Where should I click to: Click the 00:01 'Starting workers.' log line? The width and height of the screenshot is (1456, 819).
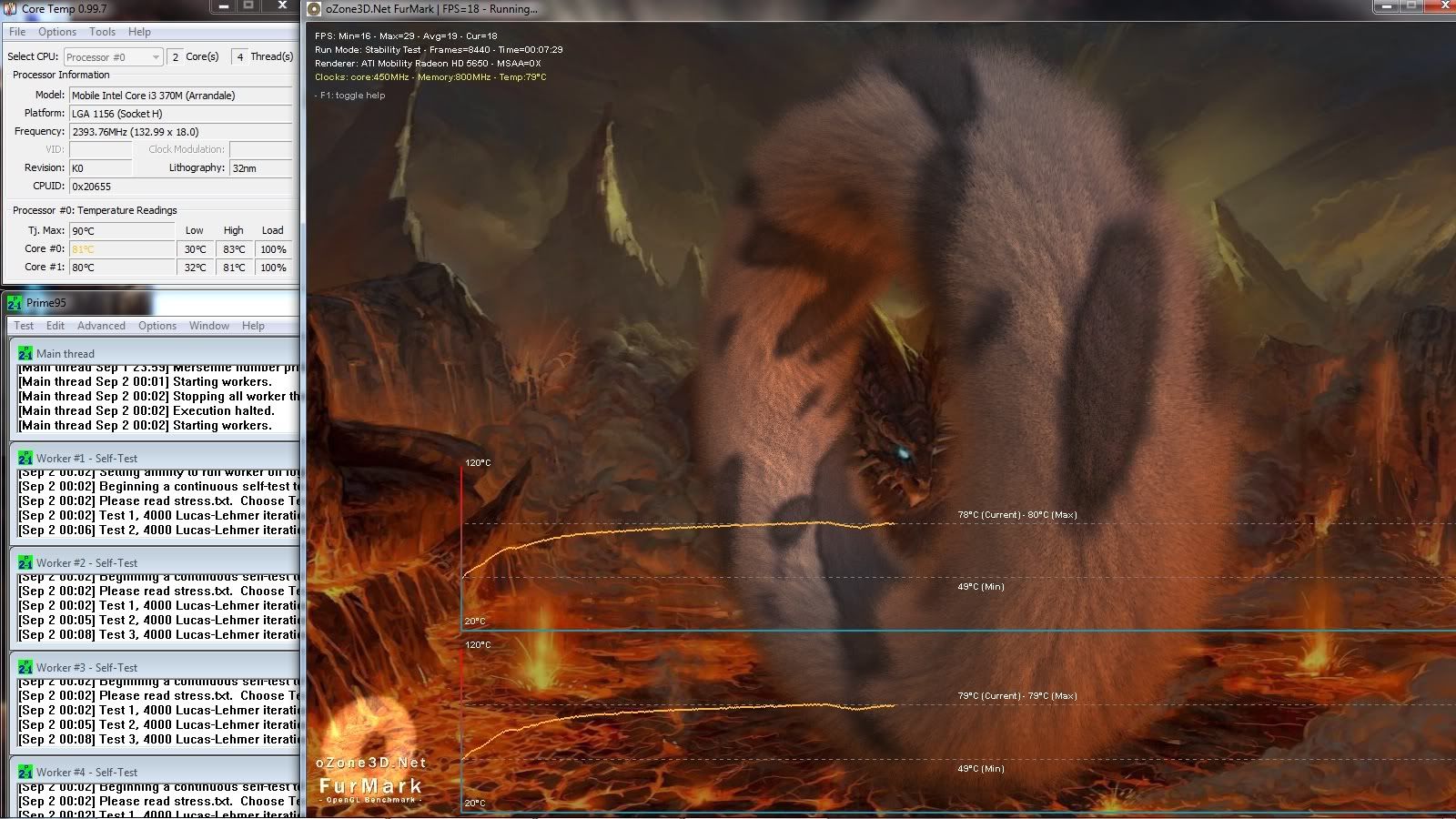click(145, 381)
